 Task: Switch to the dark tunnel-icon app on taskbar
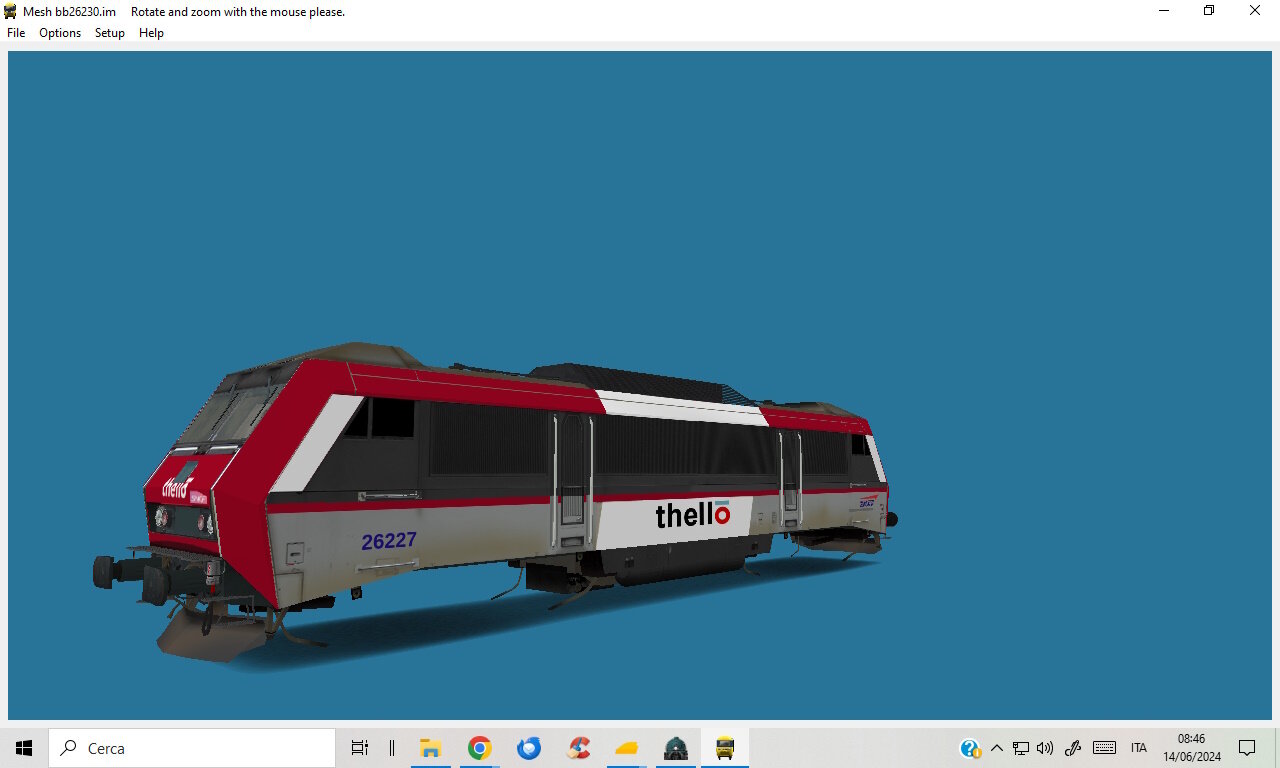(676, 748)
